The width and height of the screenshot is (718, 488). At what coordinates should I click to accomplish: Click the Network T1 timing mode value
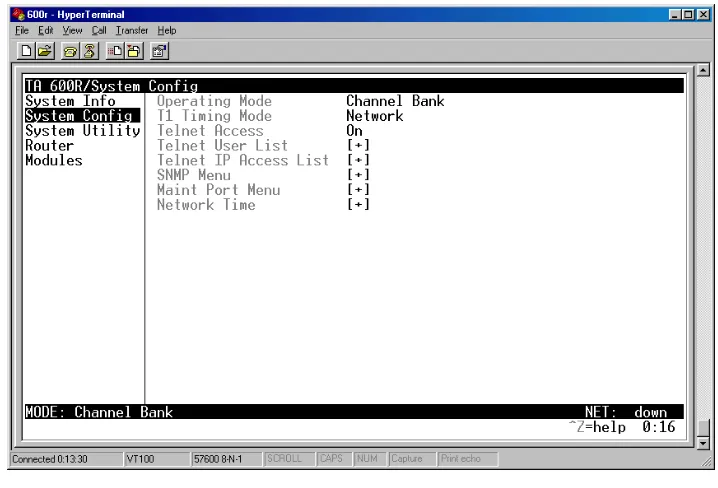tap(375, 116)
